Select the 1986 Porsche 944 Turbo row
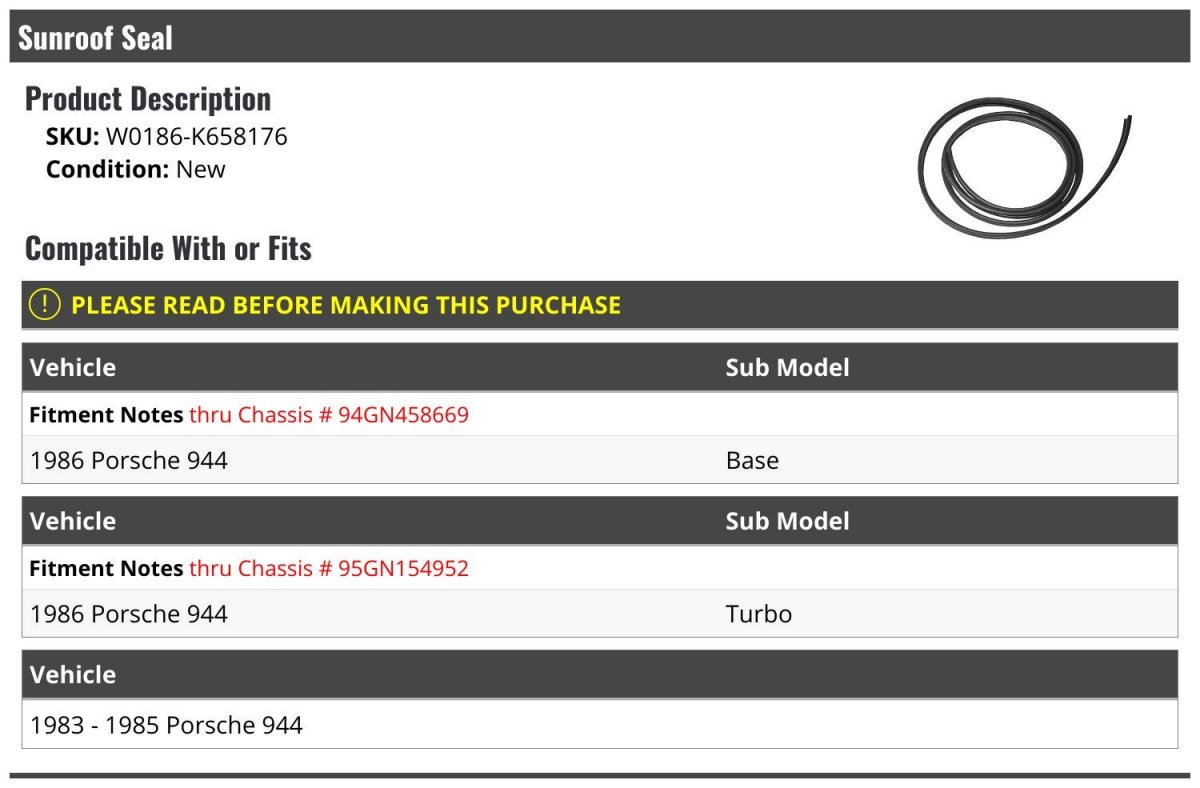This screenshot has width=1200, height=788. click(x=600, y=613)
